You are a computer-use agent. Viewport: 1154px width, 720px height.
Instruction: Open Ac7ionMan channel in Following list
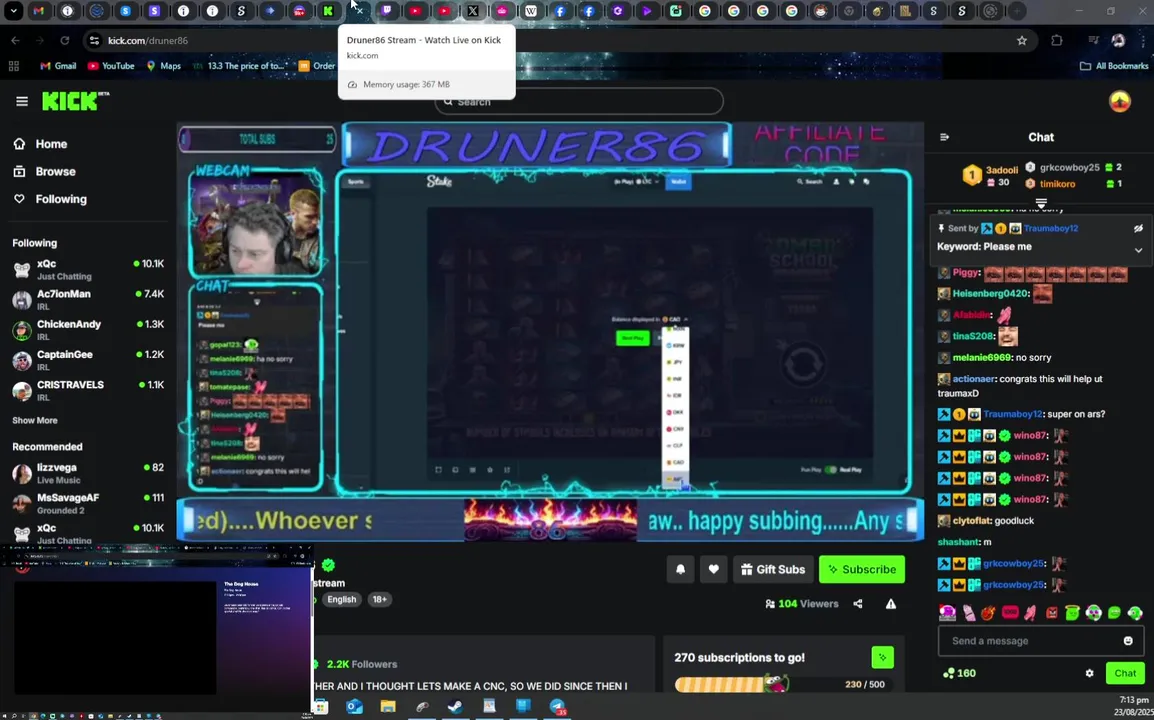[x=88, y=300]
